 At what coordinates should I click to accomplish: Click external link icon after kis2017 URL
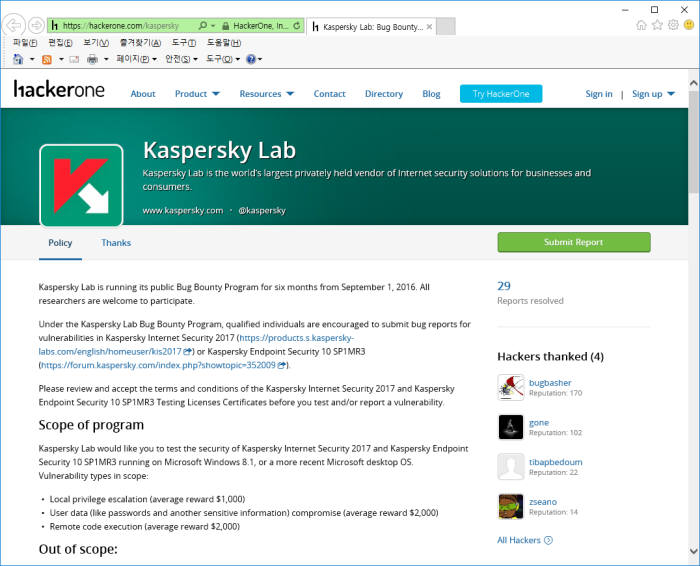tap(188, 352)
